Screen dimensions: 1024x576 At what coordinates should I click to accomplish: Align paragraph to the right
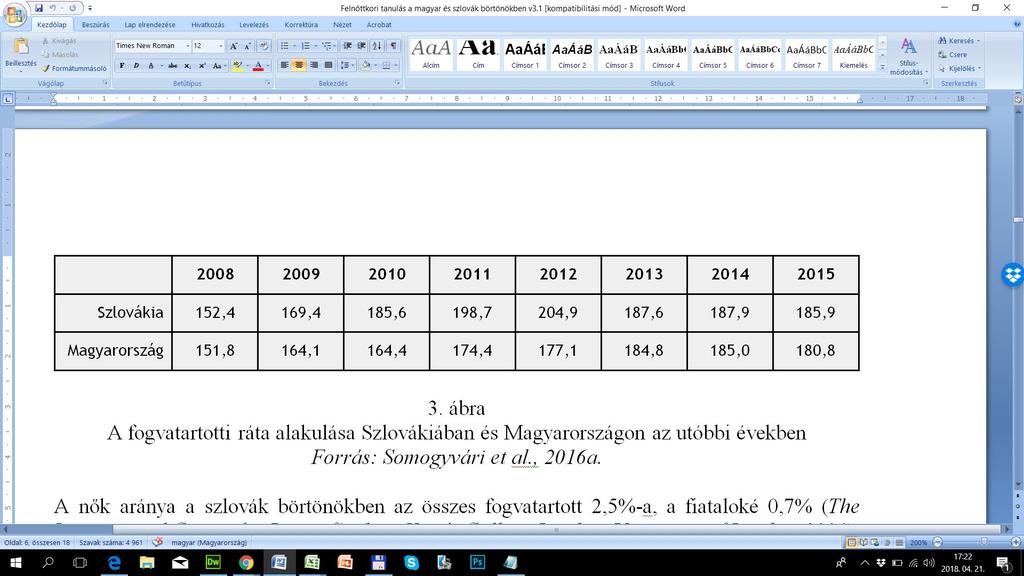314,65
